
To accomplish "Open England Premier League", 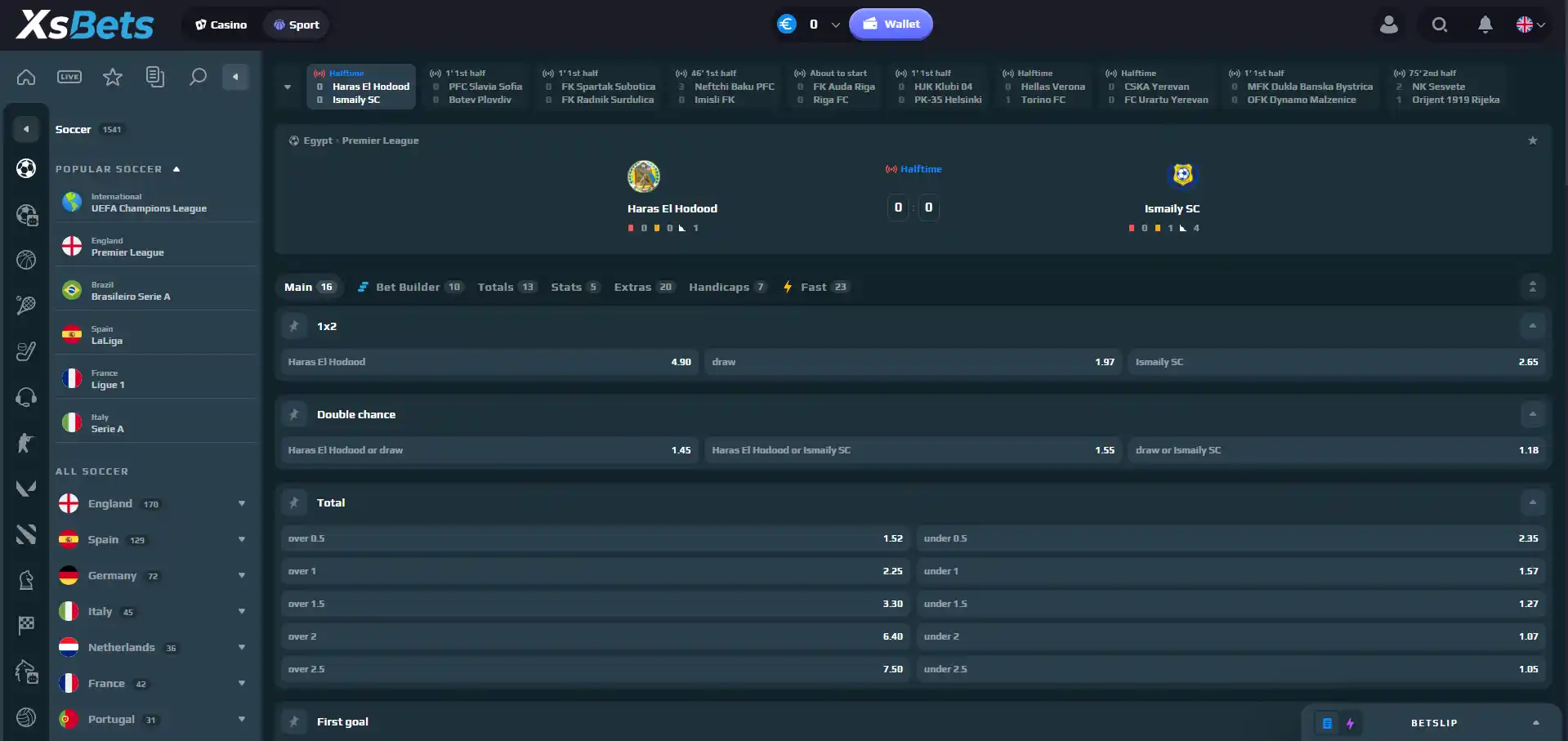I will (x=155, y=247).
